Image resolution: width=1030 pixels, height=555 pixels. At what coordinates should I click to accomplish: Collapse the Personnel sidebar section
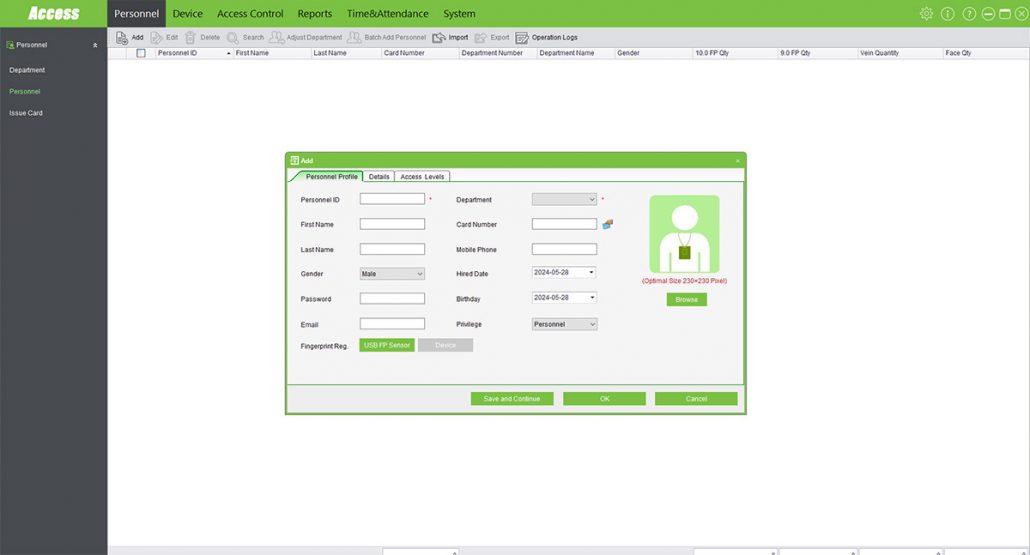click(95, 45)
